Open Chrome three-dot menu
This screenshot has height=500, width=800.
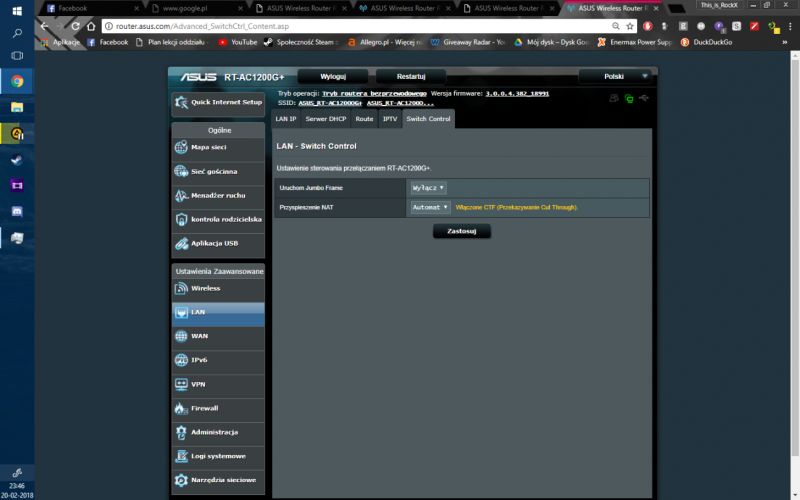point(790,26)
